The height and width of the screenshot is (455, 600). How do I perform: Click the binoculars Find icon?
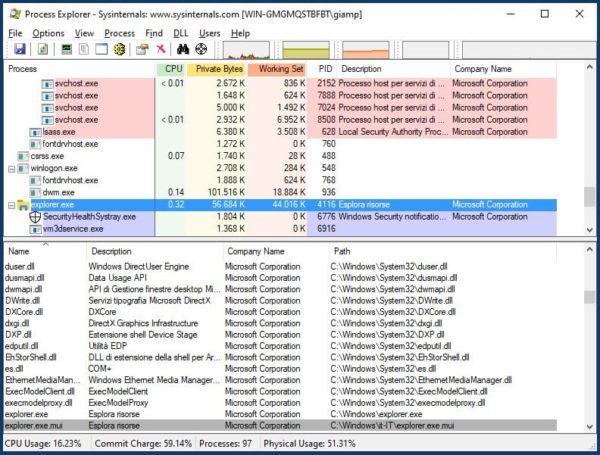[x=183, y=49]
